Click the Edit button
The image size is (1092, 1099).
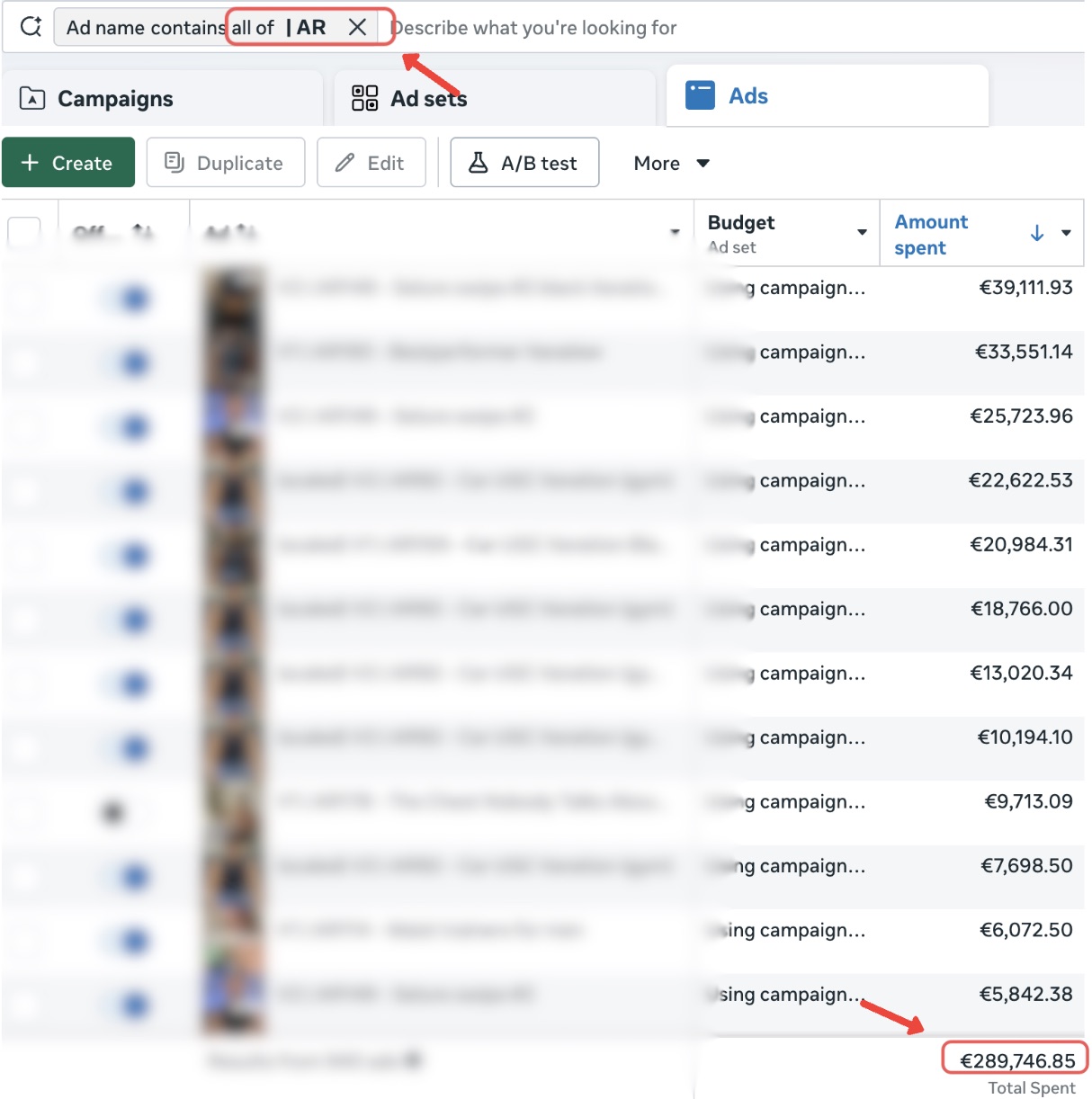[x=371, y=163]
